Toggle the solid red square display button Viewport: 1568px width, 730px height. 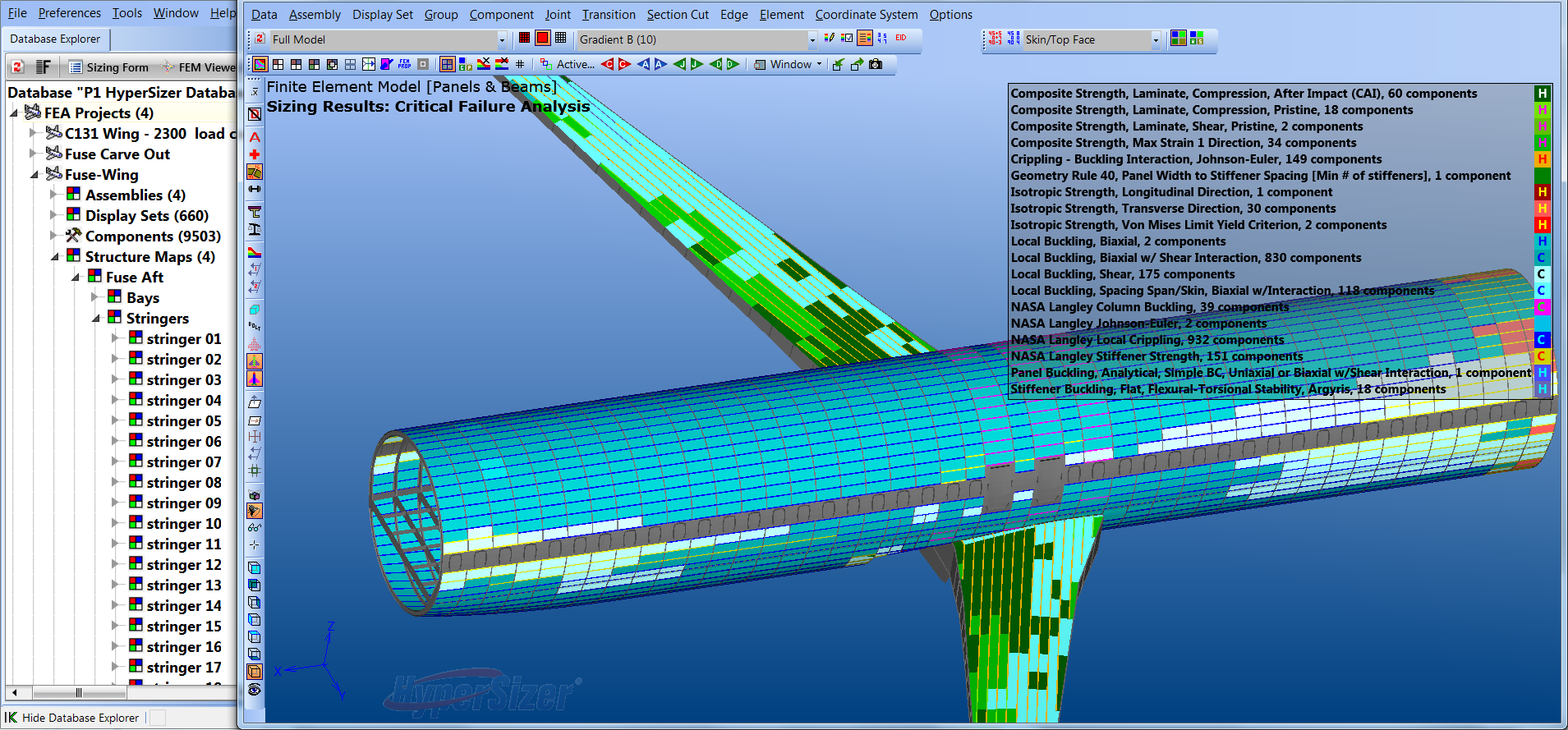(542, 39)
